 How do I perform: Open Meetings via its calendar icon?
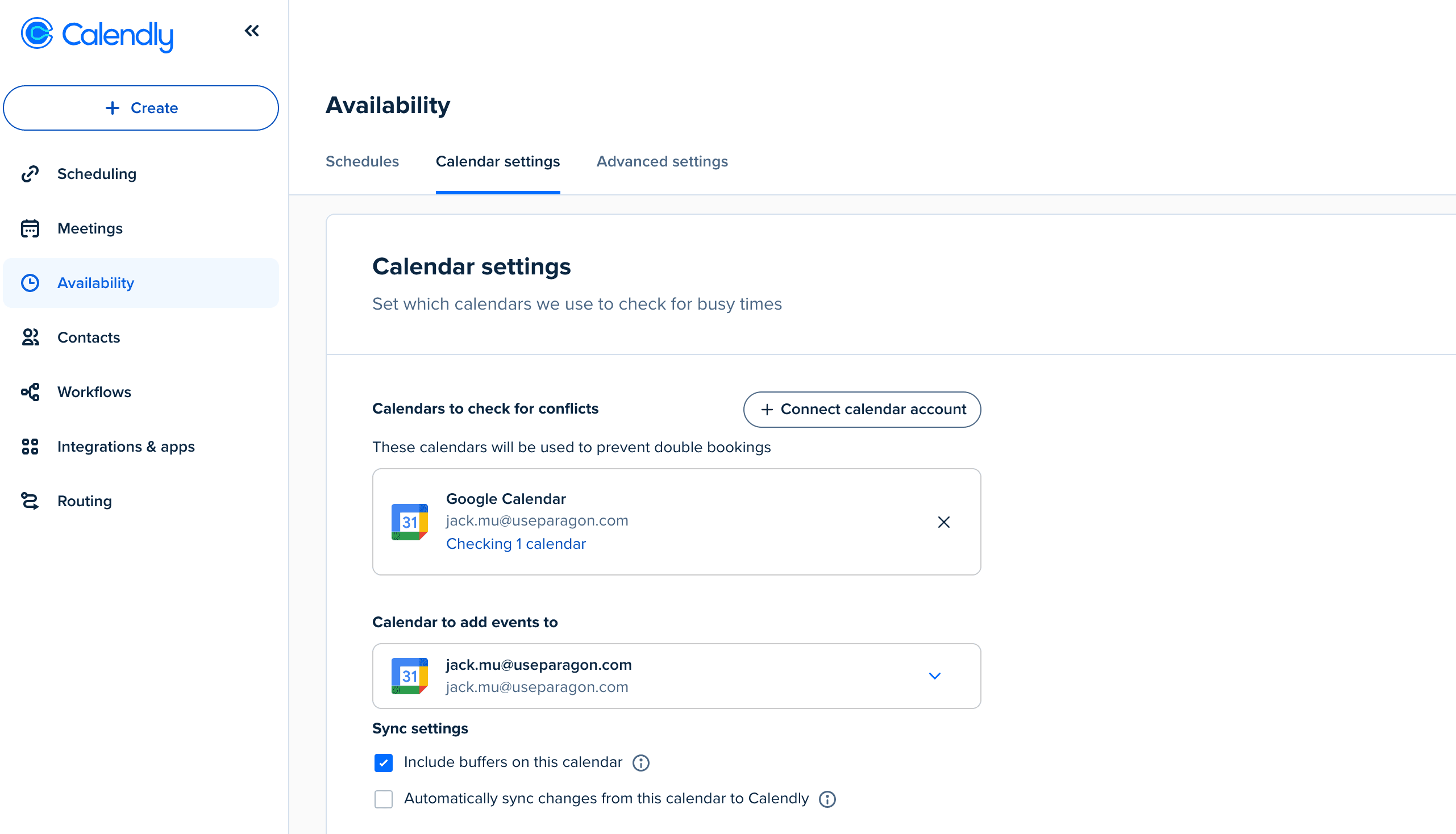(30, 228)
